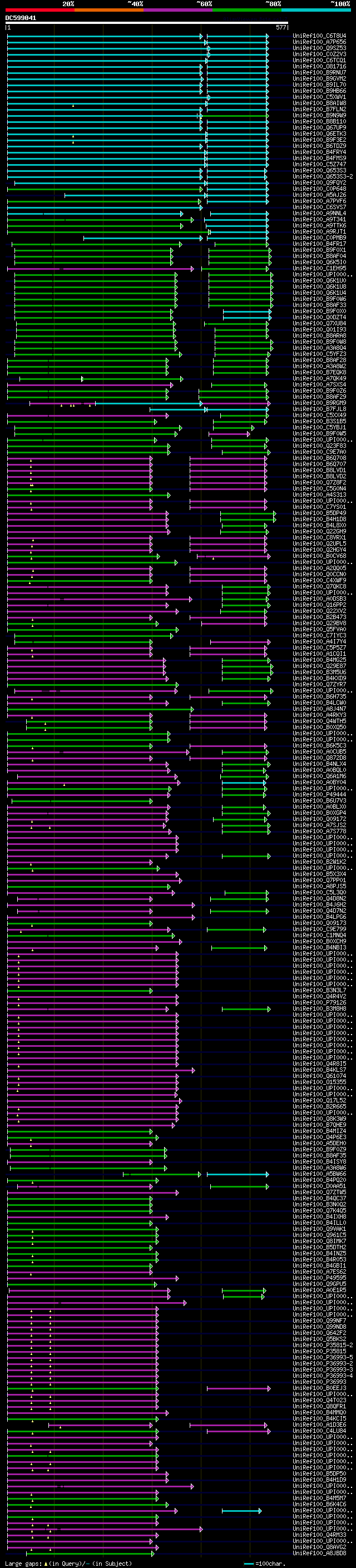
Task: Click hit label UniRef100_Q9VAK1
Action: coord(319,1229)
